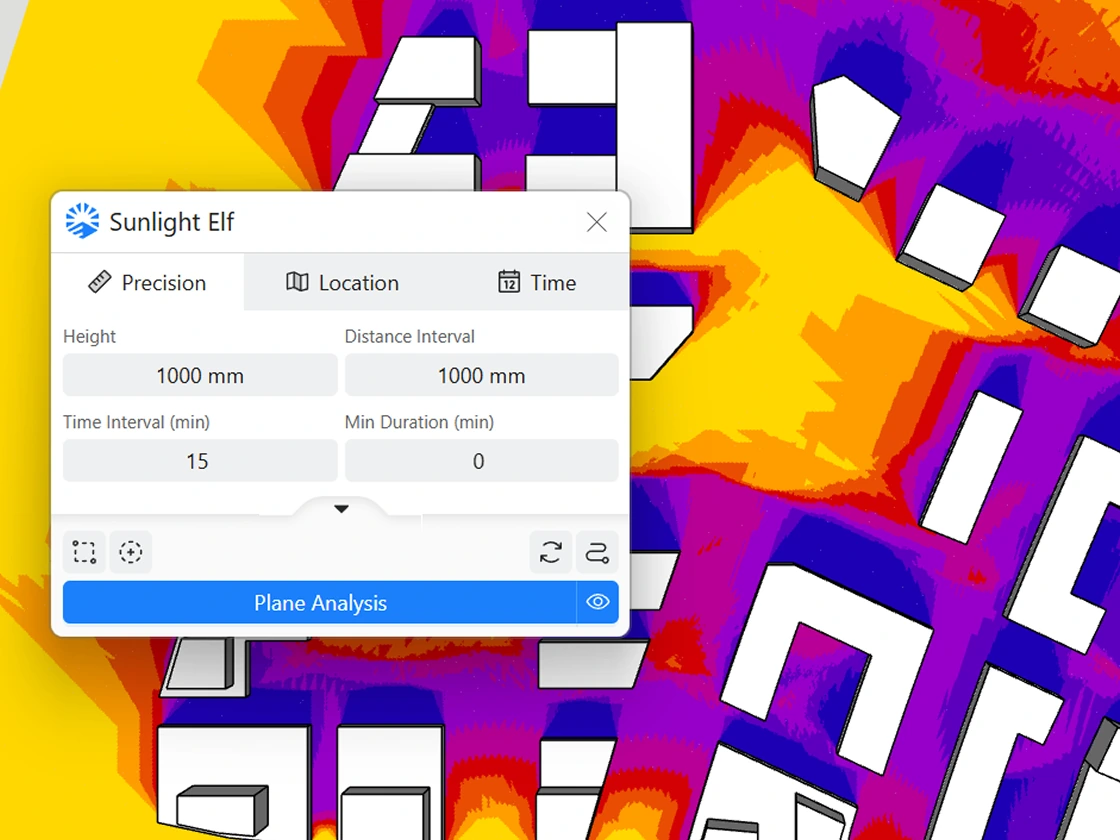Run the Plane Analysis button
Viewport: 1120px width, 840px height.
coord(319,602)
